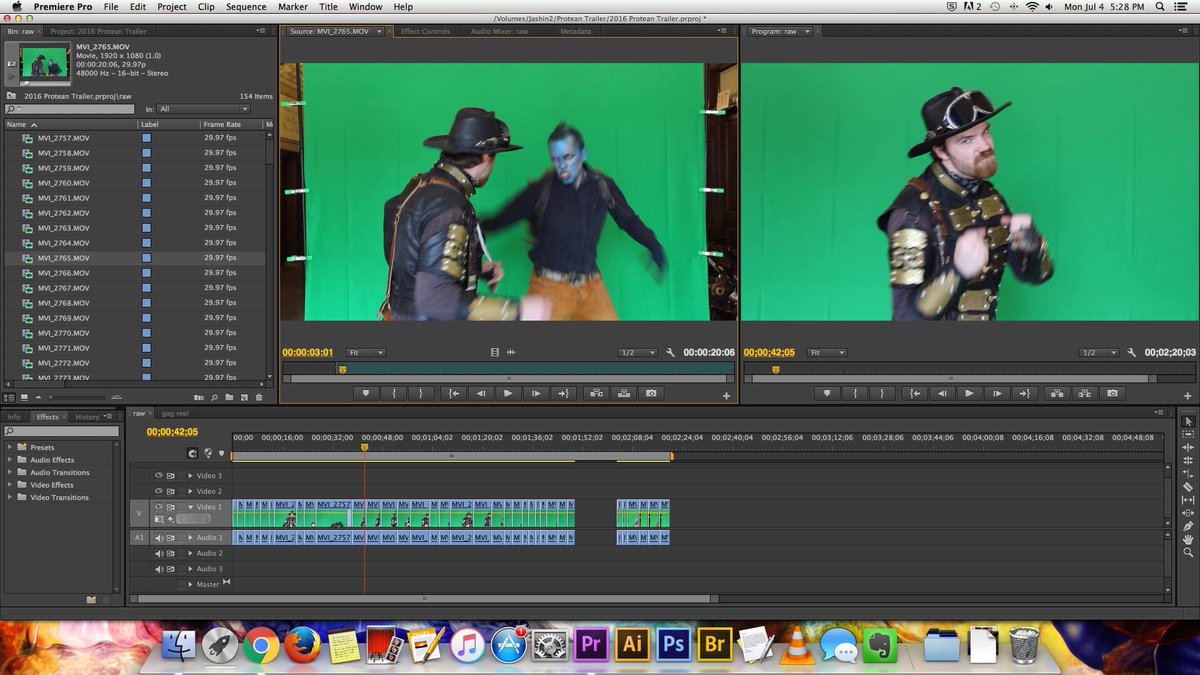This screenshot has height=675, width=1200.
Task: Click Drag Video Only icon in Source
Action: [494, 353]
